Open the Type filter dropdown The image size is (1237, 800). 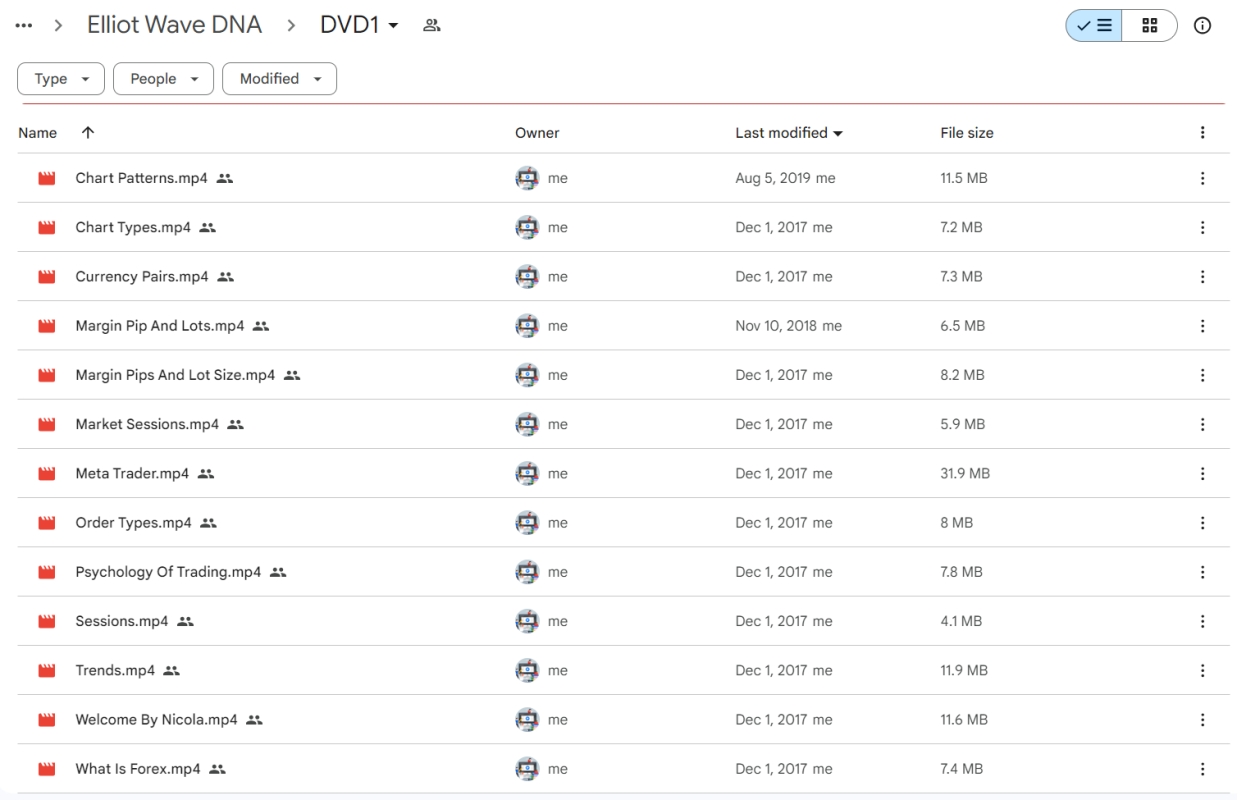click(x=61, y=79)
